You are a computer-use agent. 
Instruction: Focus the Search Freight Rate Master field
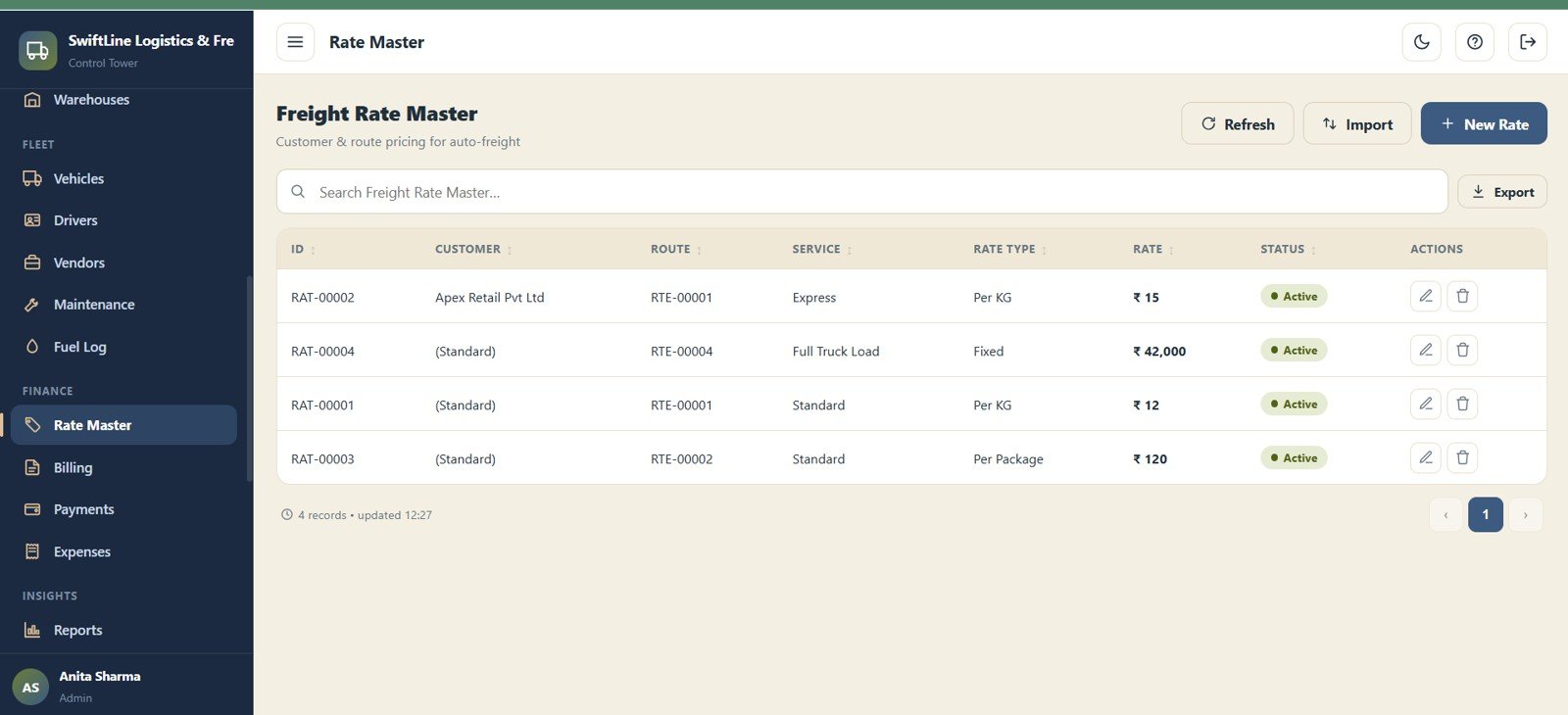pos(862,192)
